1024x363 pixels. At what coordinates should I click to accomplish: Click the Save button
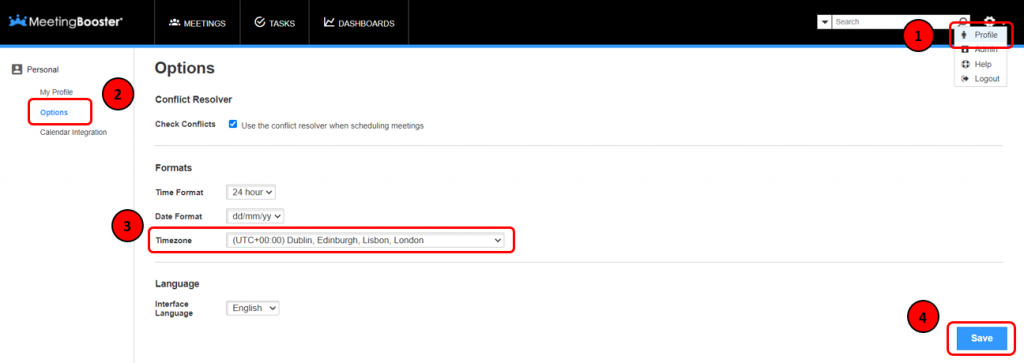(x=982, y=338)
